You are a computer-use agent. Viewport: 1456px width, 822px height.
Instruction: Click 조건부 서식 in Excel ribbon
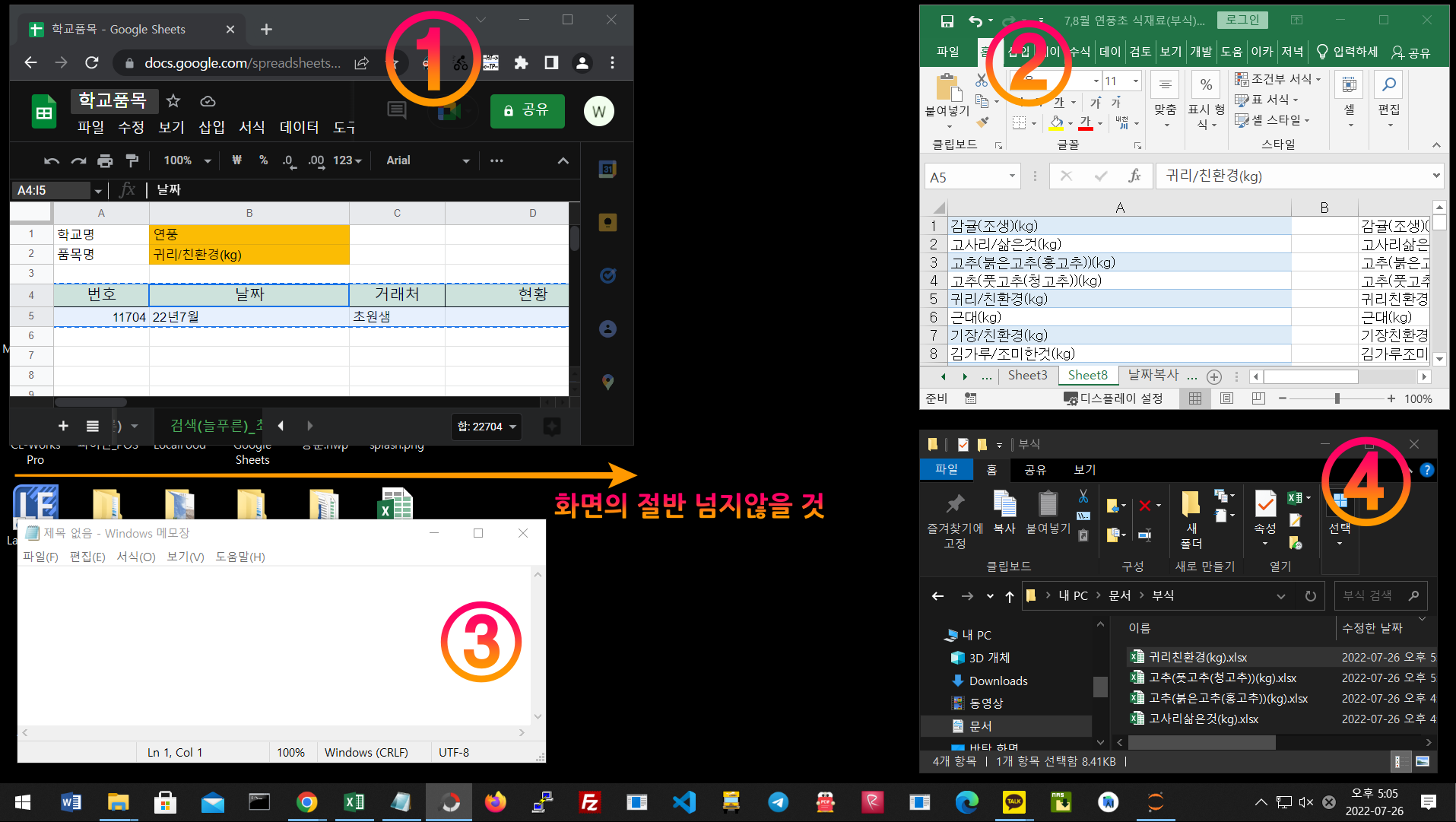coord(1279,79)
